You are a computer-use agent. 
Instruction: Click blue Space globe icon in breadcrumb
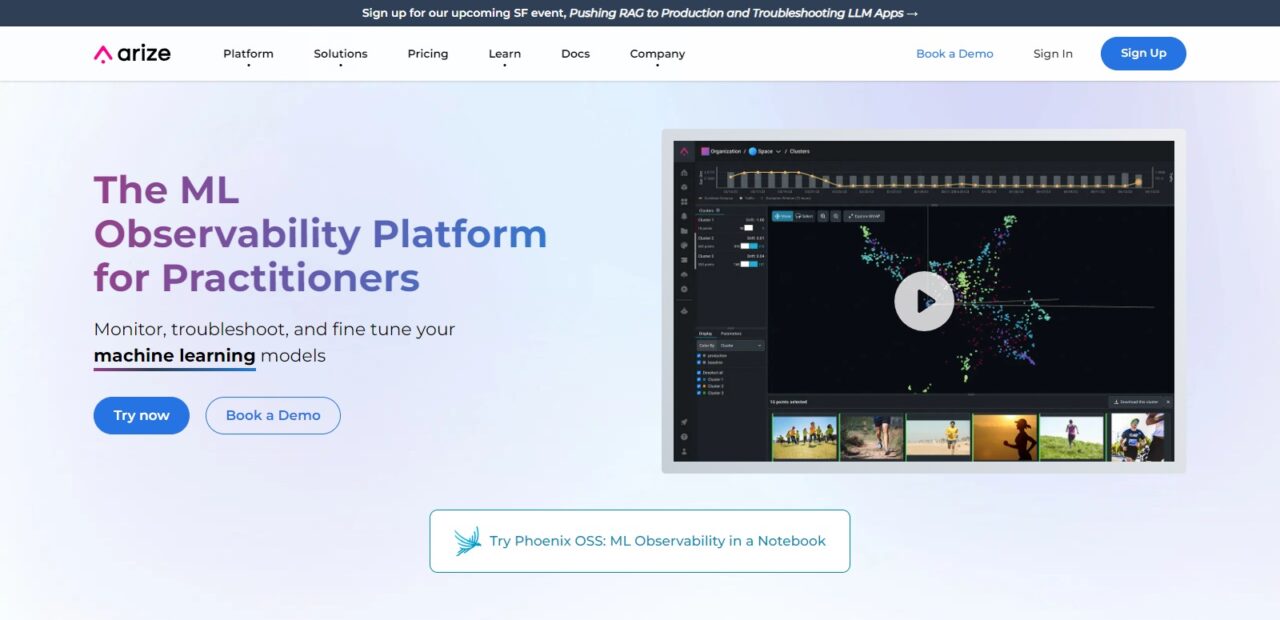point(753,151)
